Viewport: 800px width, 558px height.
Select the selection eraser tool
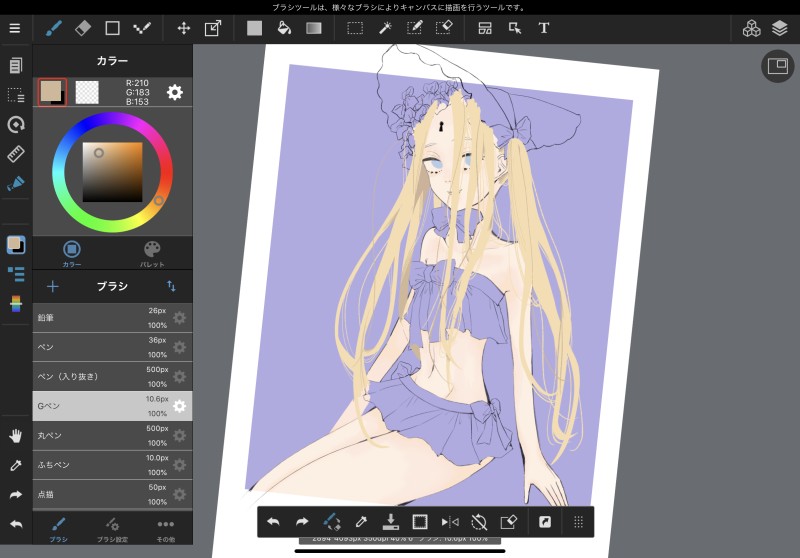pos(444,28)
